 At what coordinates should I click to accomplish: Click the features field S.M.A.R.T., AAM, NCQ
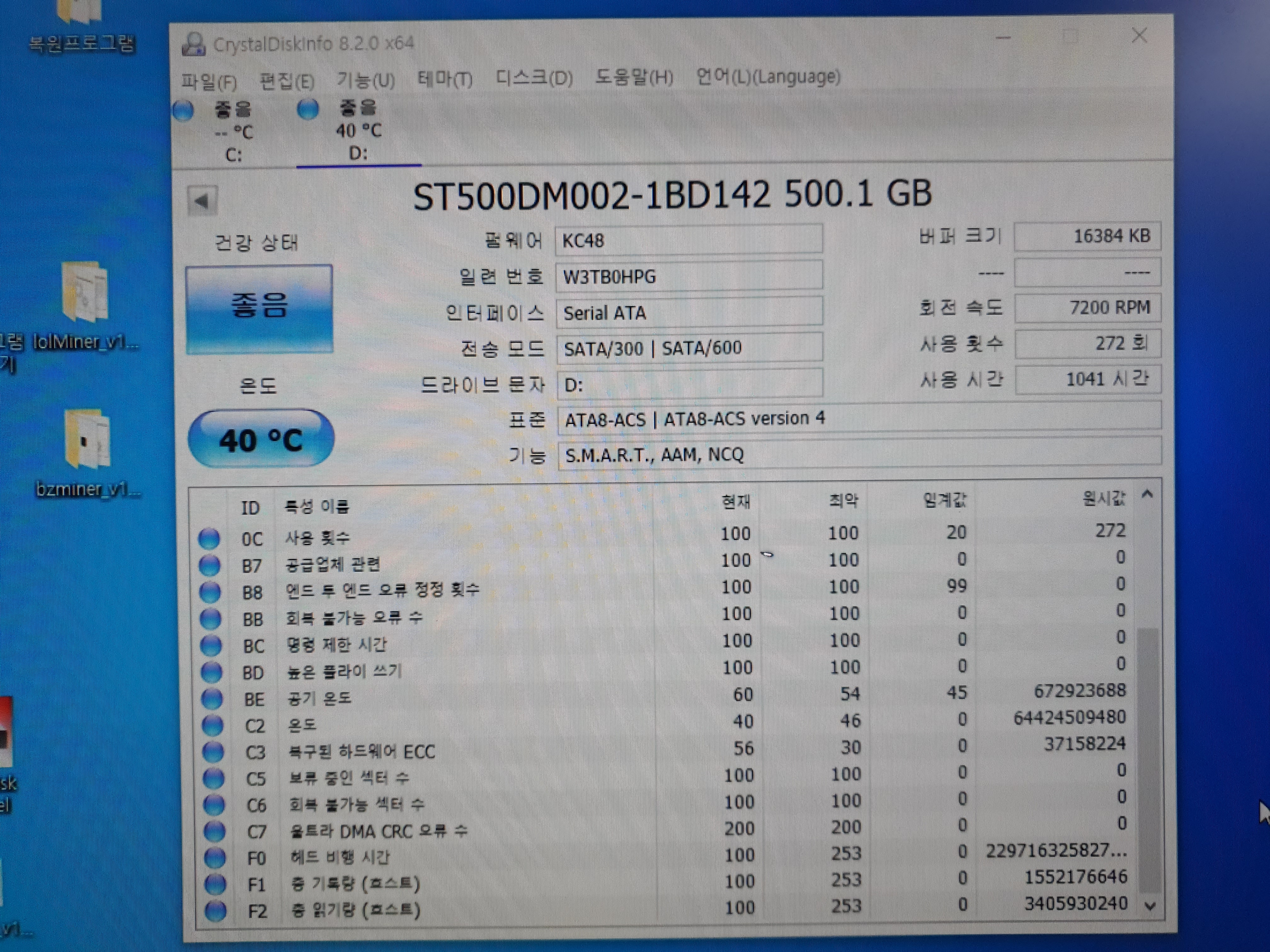pos(860,454)
